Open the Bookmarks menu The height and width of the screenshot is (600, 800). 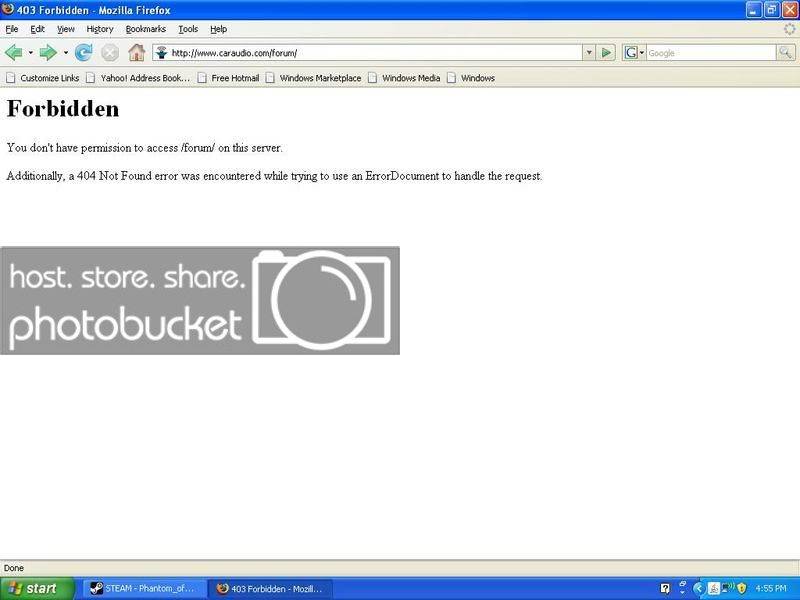(x=145, y=29)
